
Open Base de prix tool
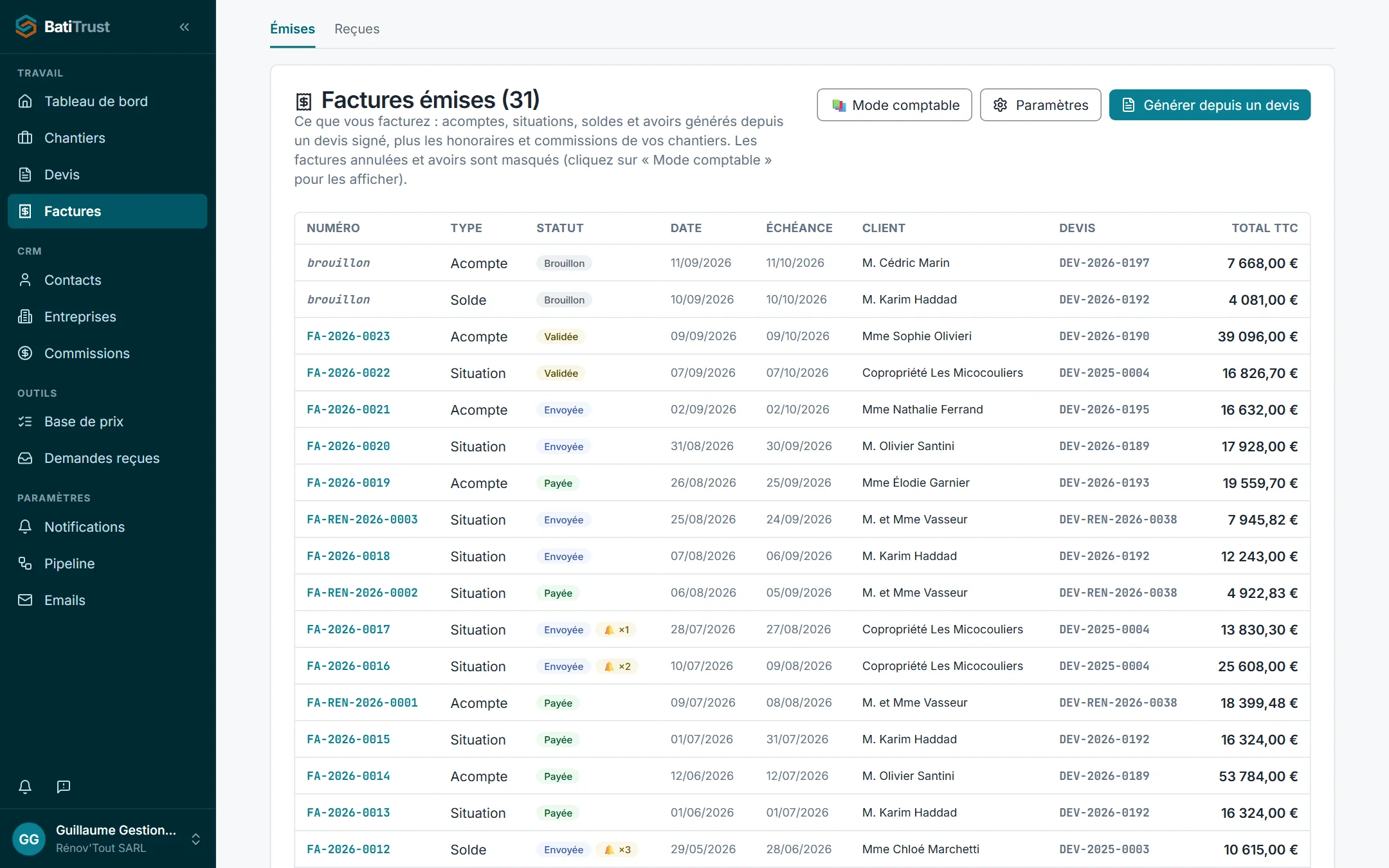pos(107,422)
